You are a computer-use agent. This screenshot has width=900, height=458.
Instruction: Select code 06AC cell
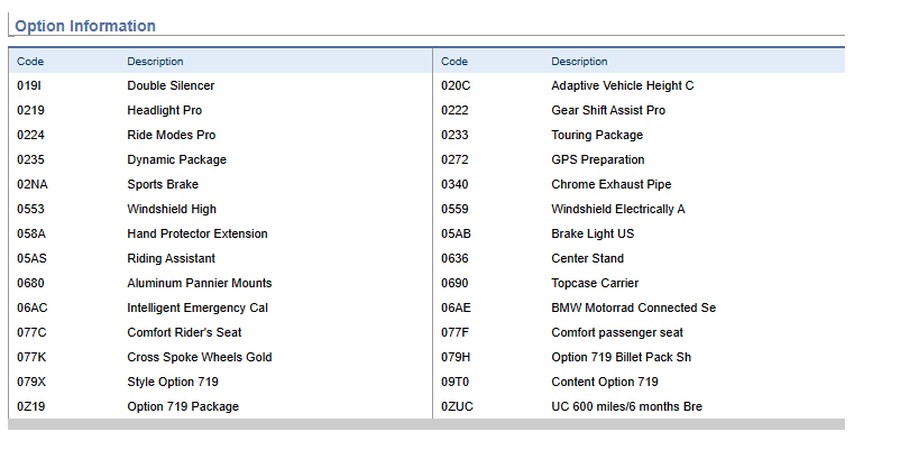32,308
